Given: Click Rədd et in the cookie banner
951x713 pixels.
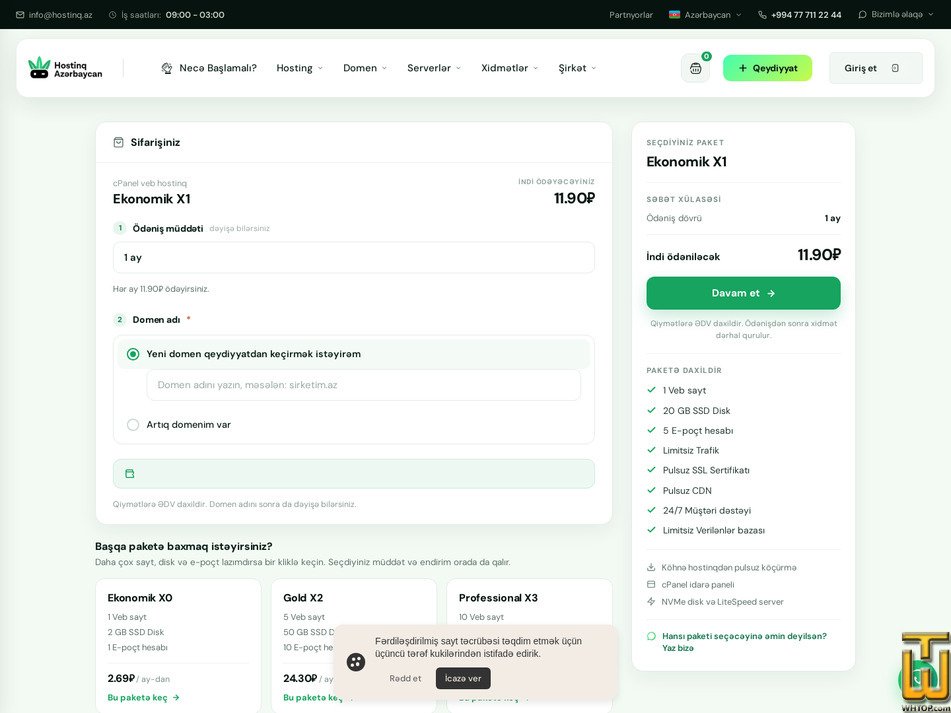Looking at the screenshot, I should pos(405,678).
